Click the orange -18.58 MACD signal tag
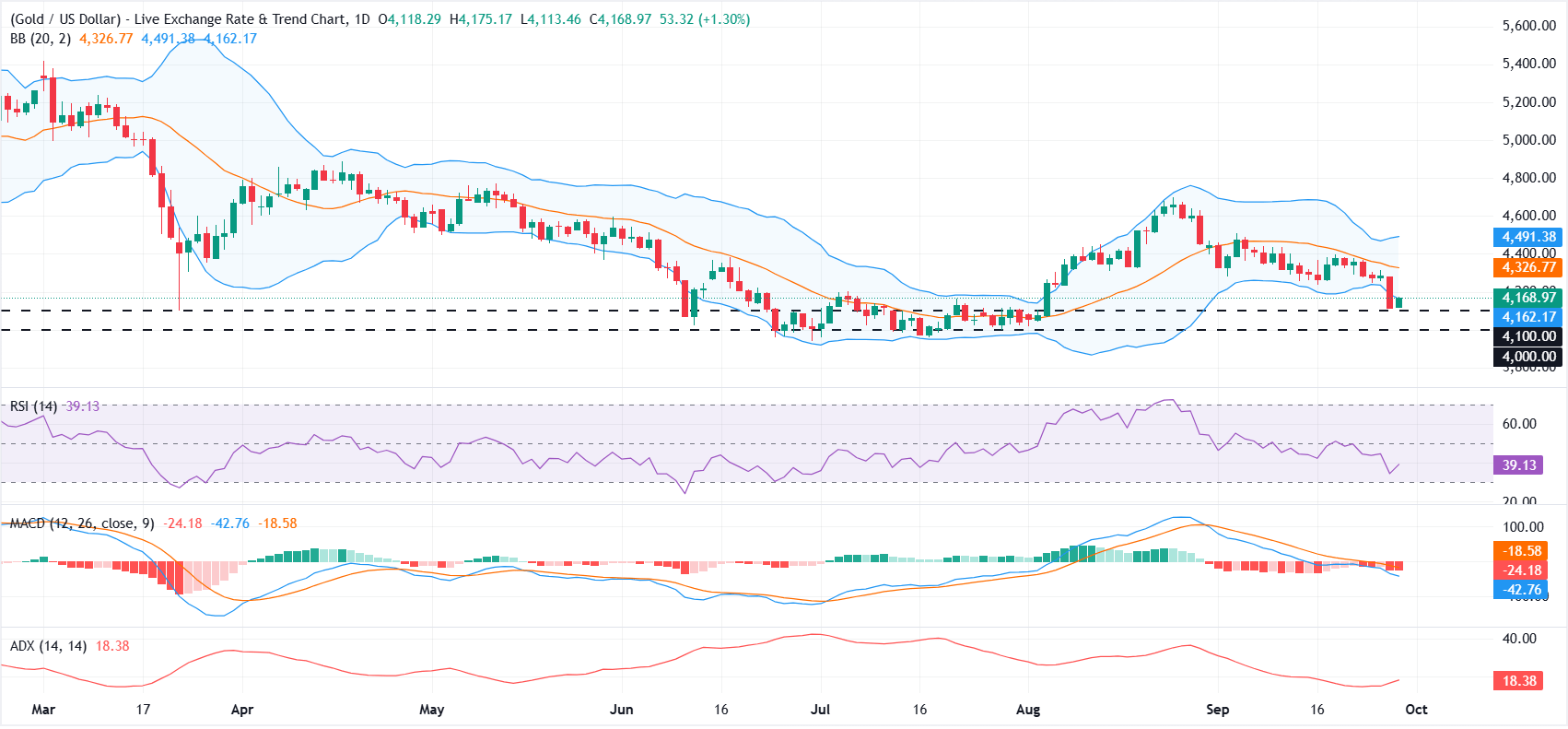This screenshot has width=1568, height=729. point(1521,551)
